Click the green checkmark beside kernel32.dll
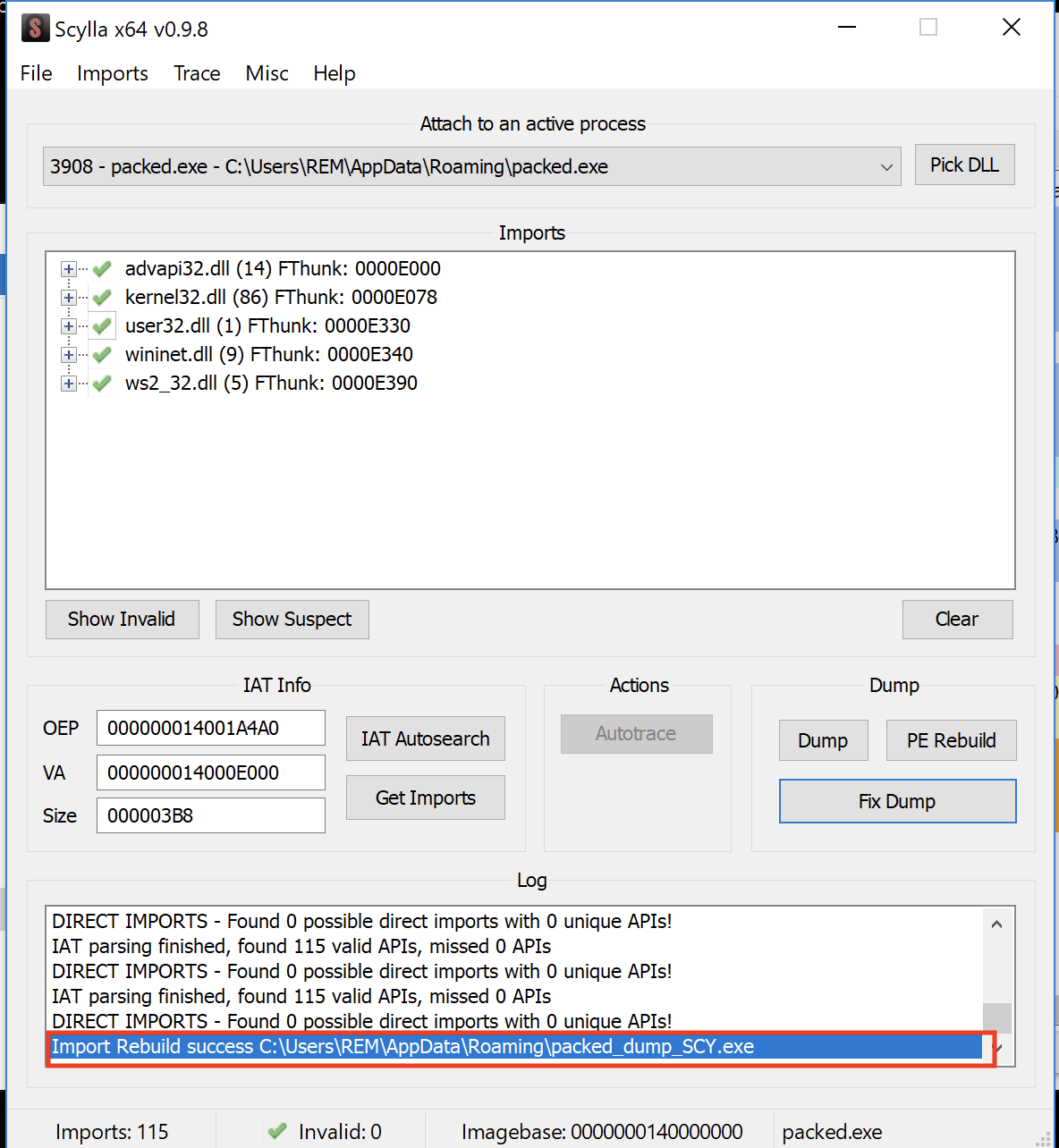1059x1148 pixels. pos(102,298)
